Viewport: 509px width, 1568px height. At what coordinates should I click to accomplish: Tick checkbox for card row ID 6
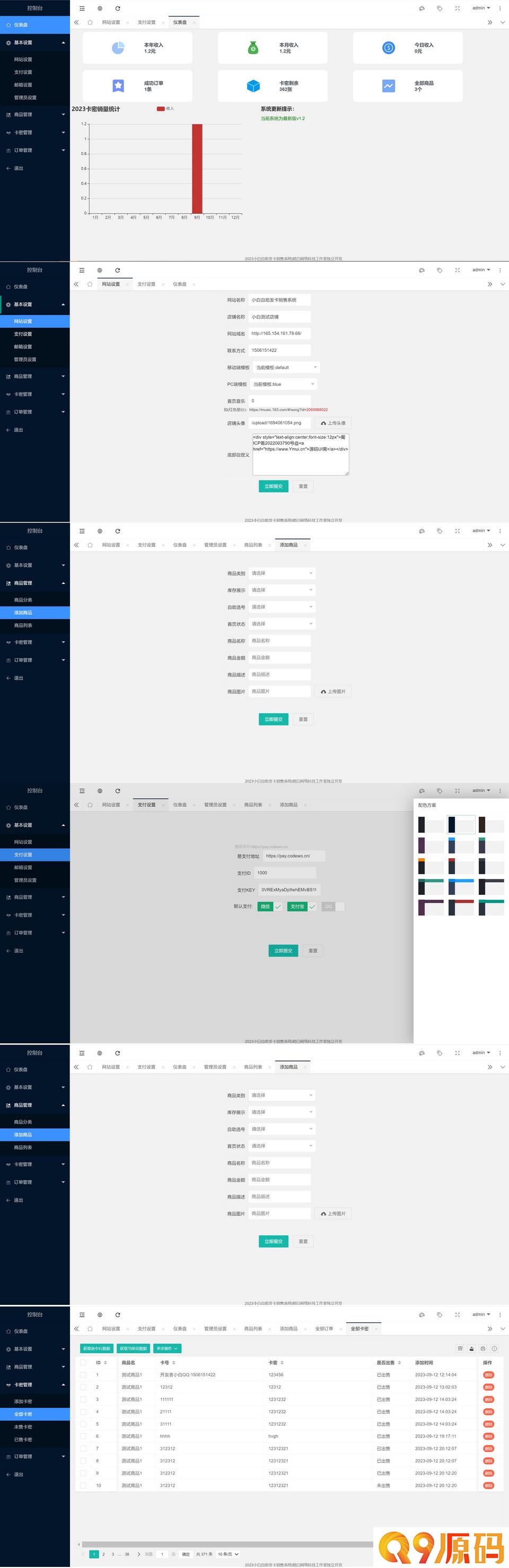tap(83, 1436)
